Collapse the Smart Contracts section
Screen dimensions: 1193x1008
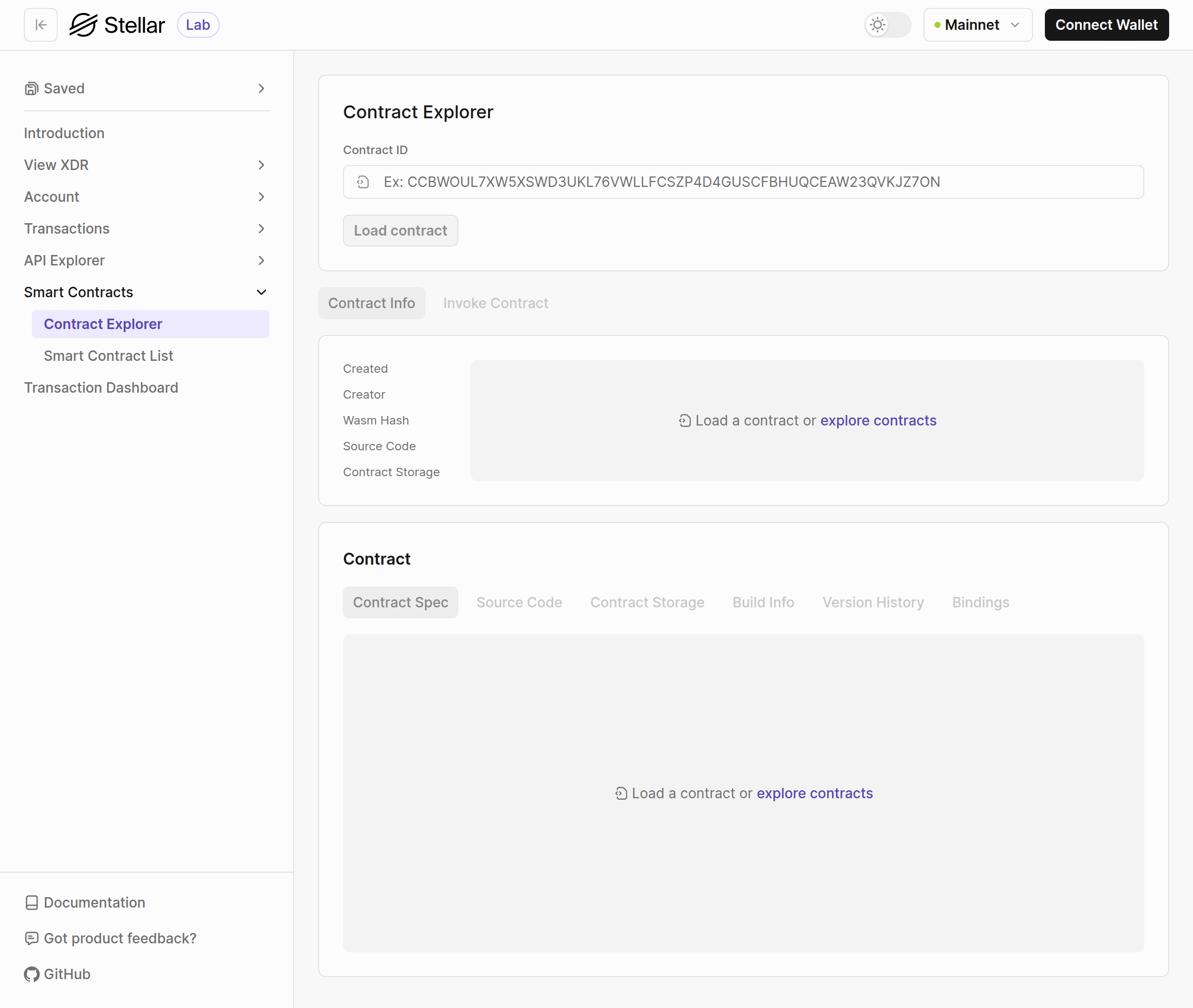(261, 292)
